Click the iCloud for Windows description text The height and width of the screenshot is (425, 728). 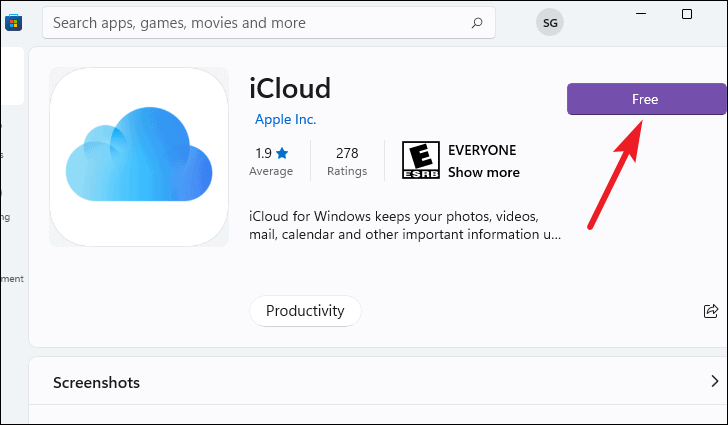coord(405,225)
